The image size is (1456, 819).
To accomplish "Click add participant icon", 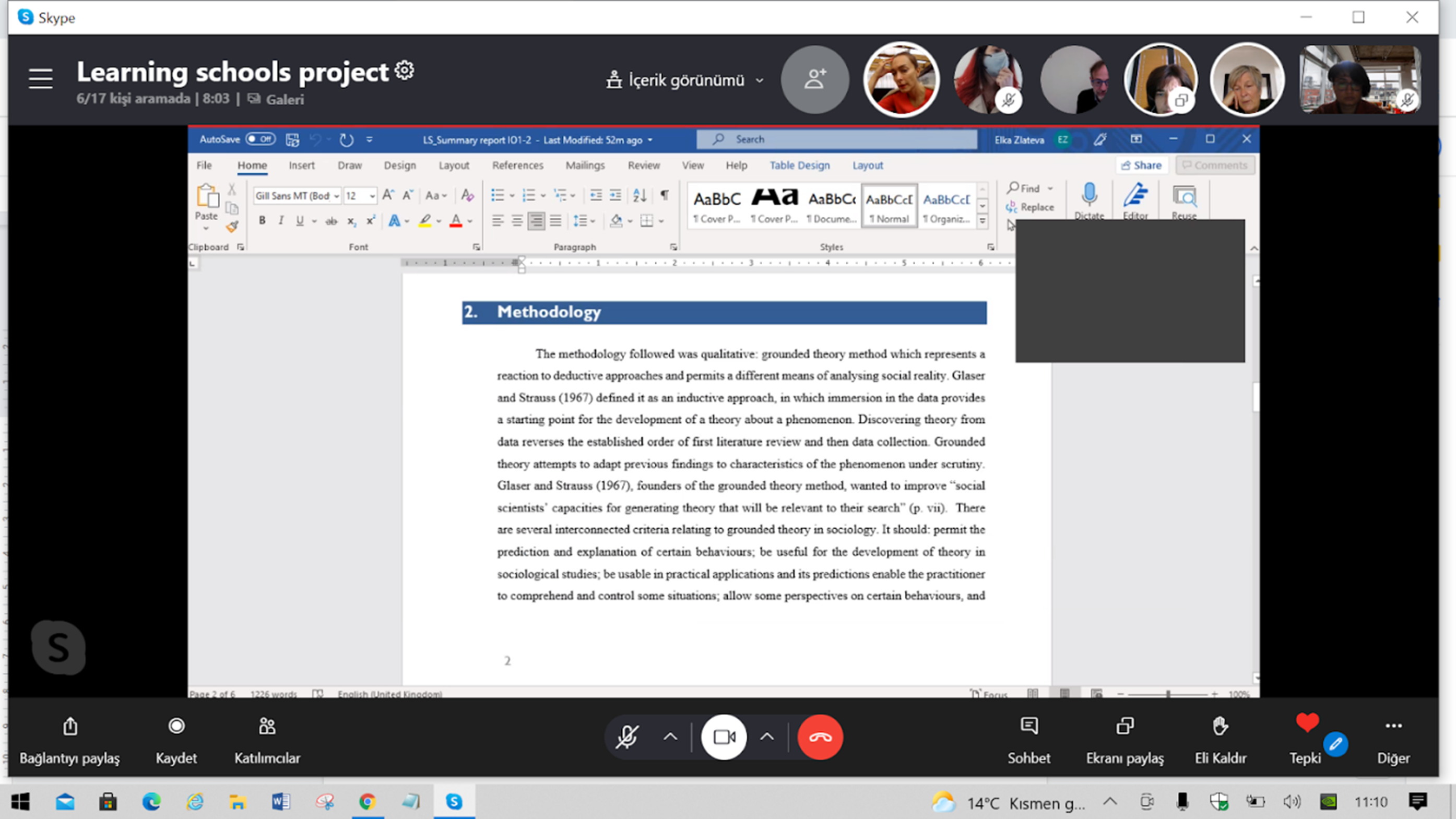I will click(x=814, y=79).
